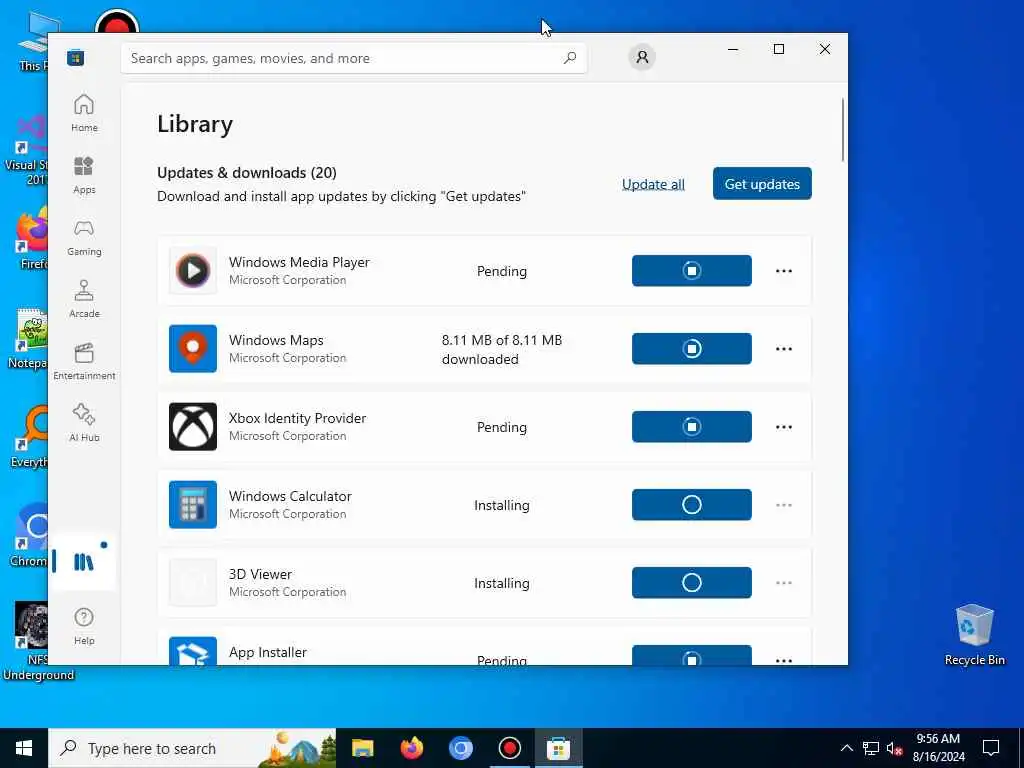The width and height of the screenshot is (1024, 768).
Task: Click the Microsoft Store logo icon
Action: coord(76,57)
